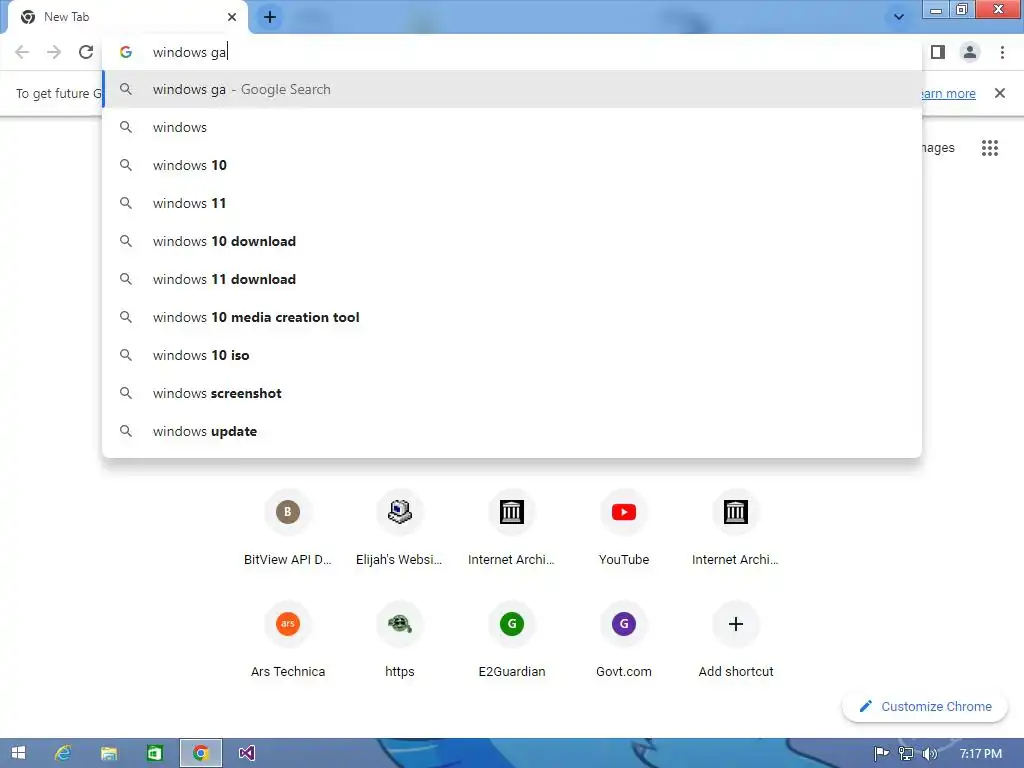Image resolution: width=1024 pixels, height=768 pixels.
Task: Reload the page with the refresh icon
Action: coord(86,52)
